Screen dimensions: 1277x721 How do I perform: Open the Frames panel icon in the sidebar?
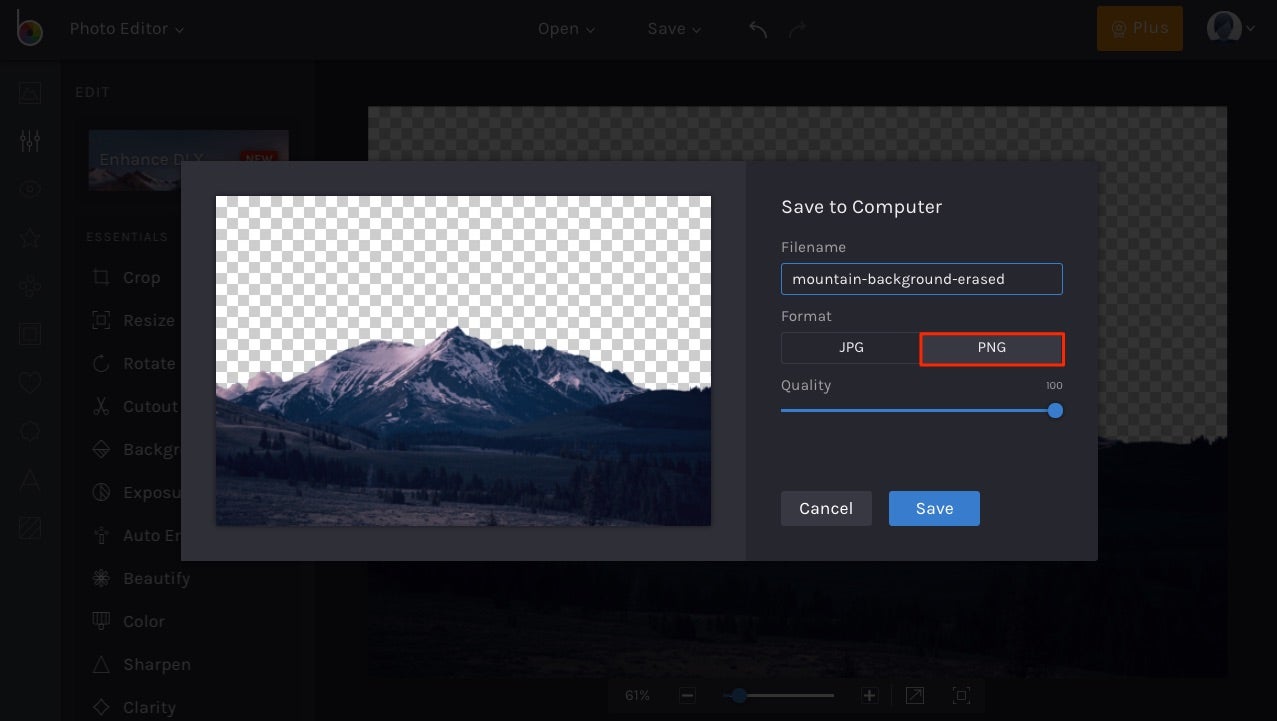(x=29, y=334)
